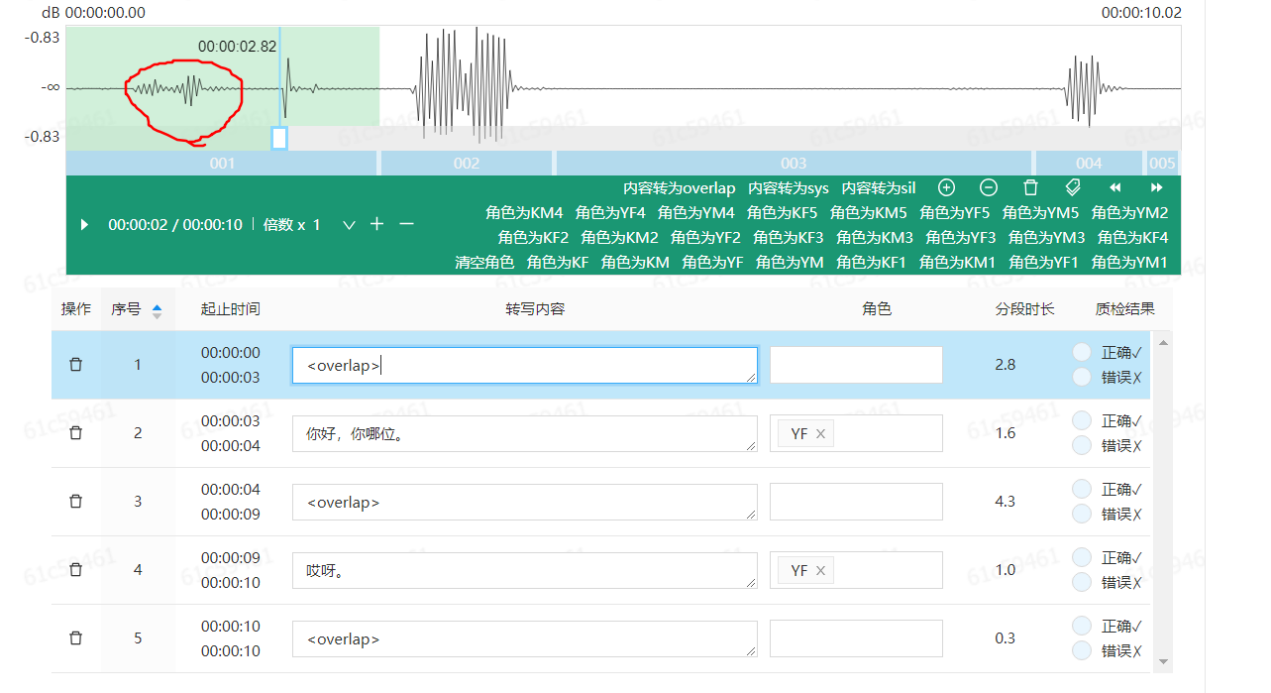Image resolution: width=1271 pixels, height=693 pixels.
Task: Select 正确 radio for row 4
Action: point(1081,558)
